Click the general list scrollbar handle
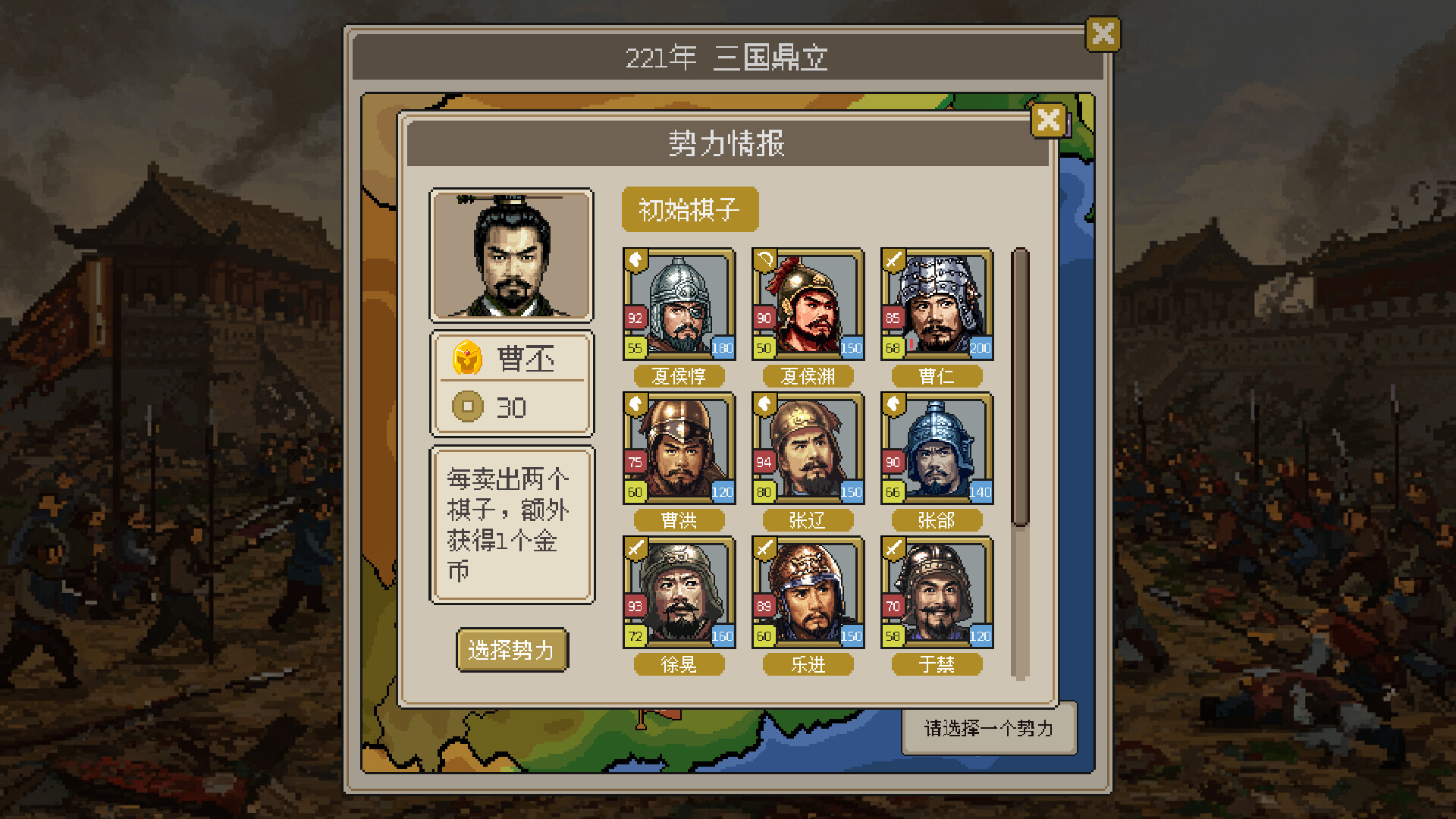This screenshot has height=819, width=1456. (x=1021, y=387)
